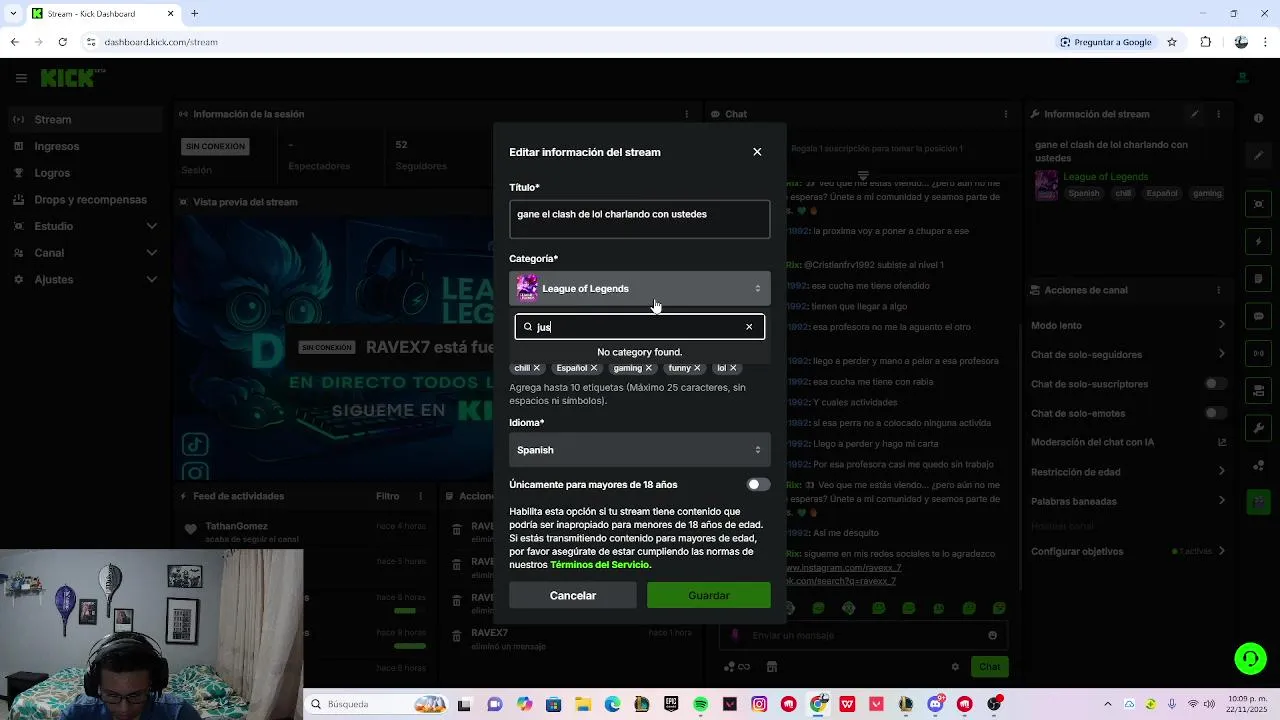The height and width of the screenshot is (720, 1280).
Task: Open Spotify from the taskbar
Action: [700, 704]
